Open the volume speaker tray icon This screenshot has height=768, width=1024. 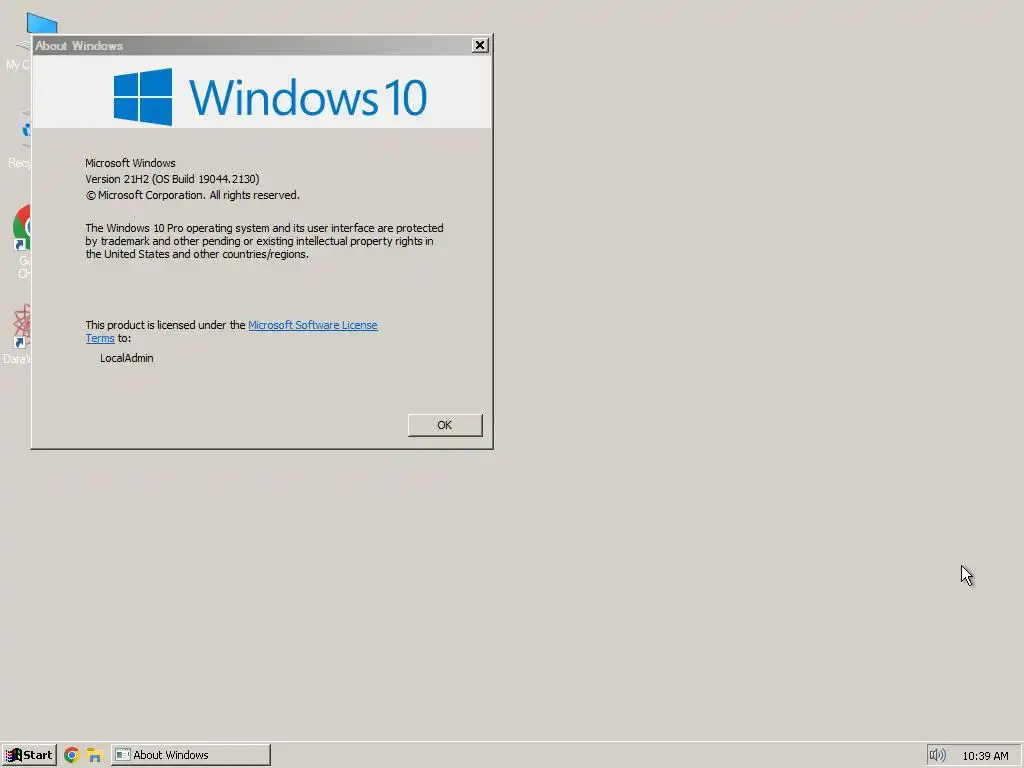pyautogui.click(x=937, y=755)
